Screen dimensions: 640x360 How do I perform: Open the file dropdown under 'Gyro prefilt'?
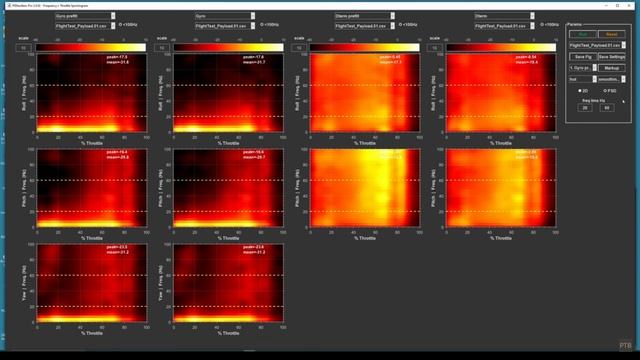(85, 26)
